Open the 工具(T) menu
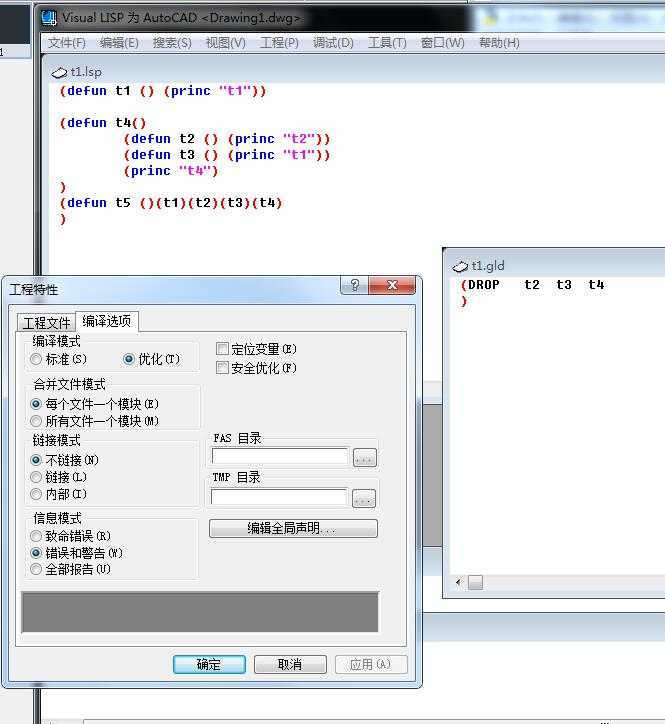 point(387,43)
